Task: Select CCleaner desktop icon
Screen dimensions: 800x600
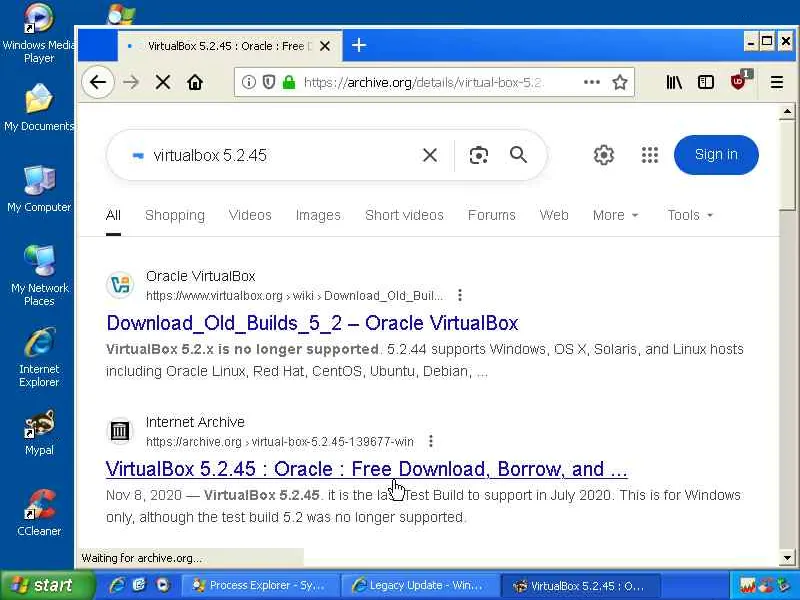Action: 39,513
